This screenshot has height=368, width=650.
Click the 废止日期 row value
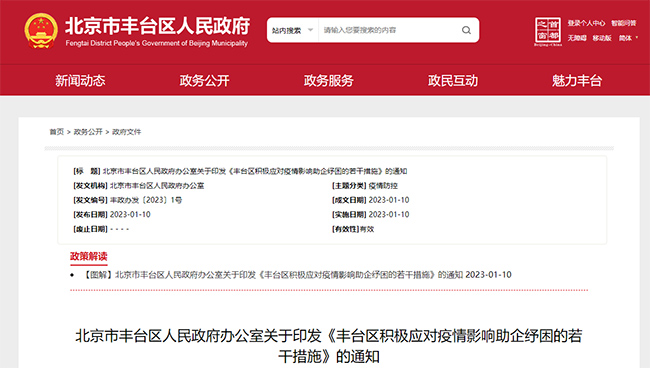click(119, 229)
